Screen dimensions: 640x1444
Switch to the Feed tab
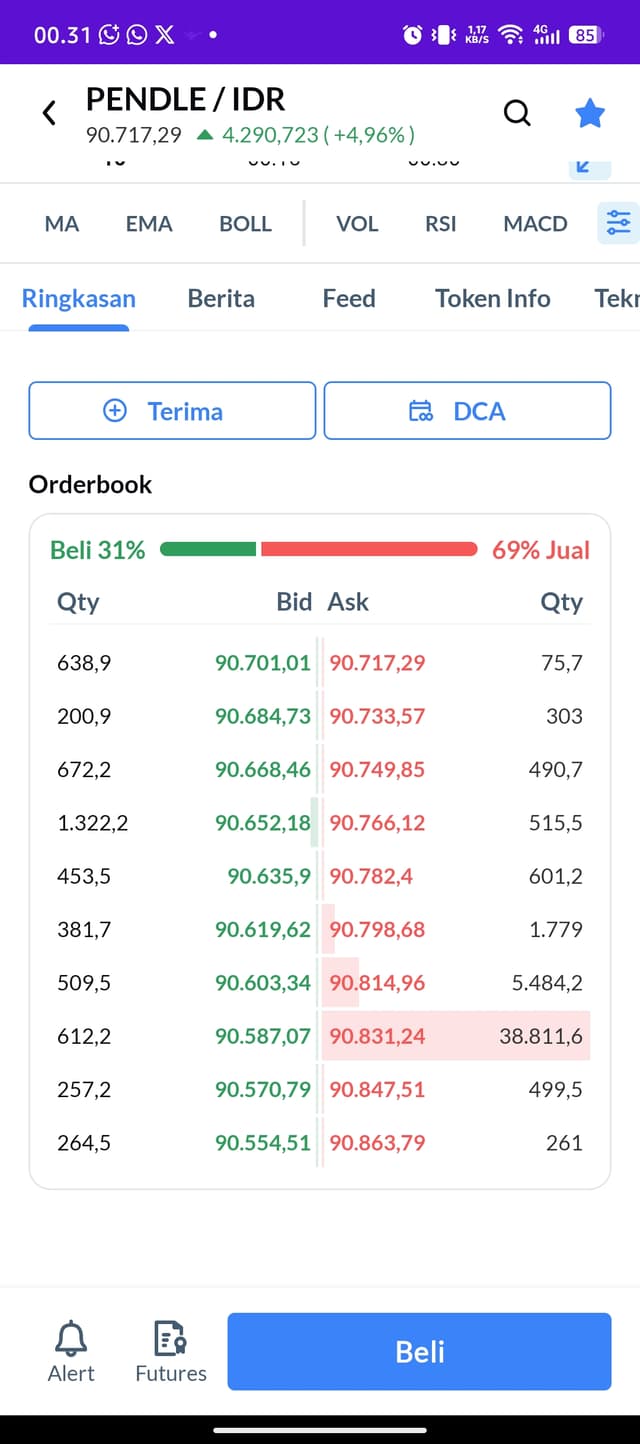click(349, 298)
